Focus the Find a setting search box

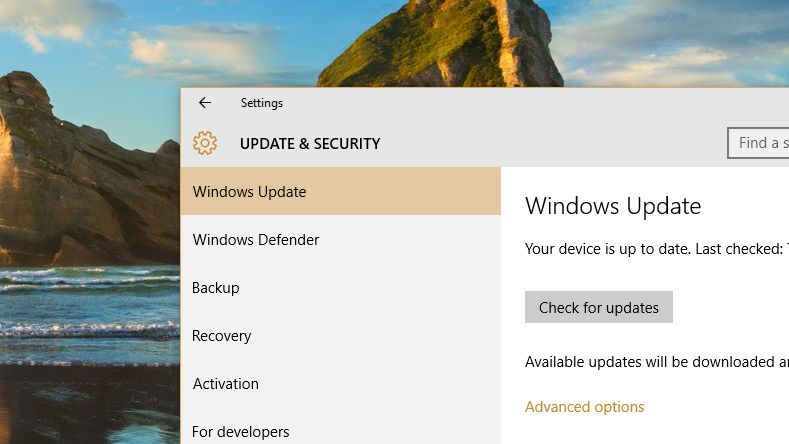point(760,143)
